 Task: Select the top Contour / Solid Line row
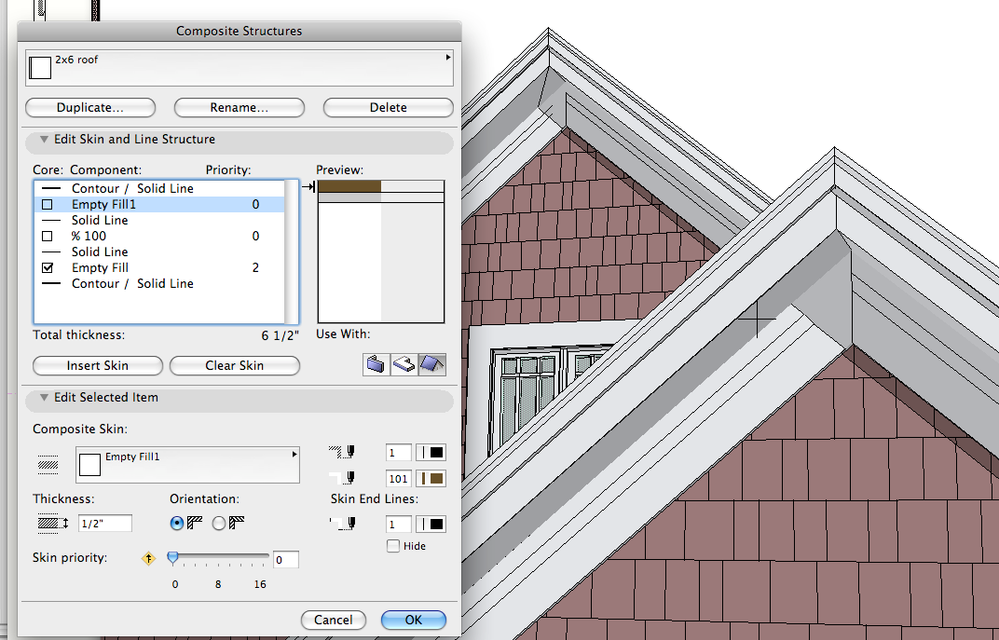(159, 188)
